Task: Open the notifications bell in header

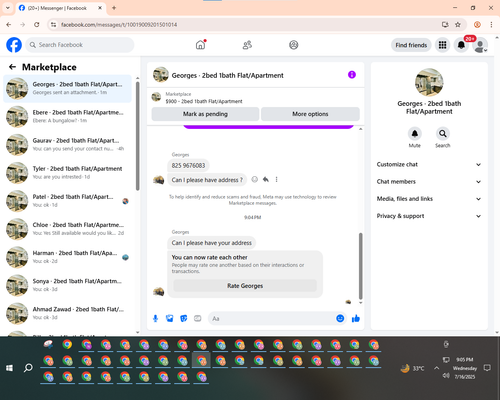Action: tap(461, 45)
